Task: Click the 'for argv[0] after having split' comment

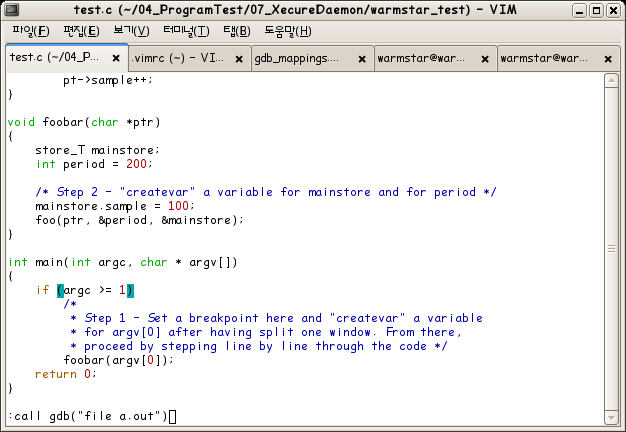Action: coord(266,332)
